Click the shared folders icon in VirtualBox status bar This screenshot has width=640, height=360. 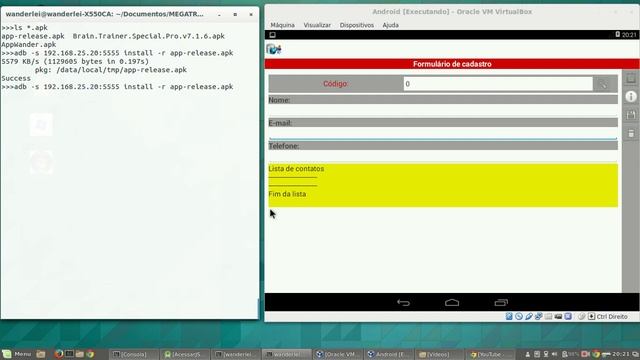(x=548, y=316)
